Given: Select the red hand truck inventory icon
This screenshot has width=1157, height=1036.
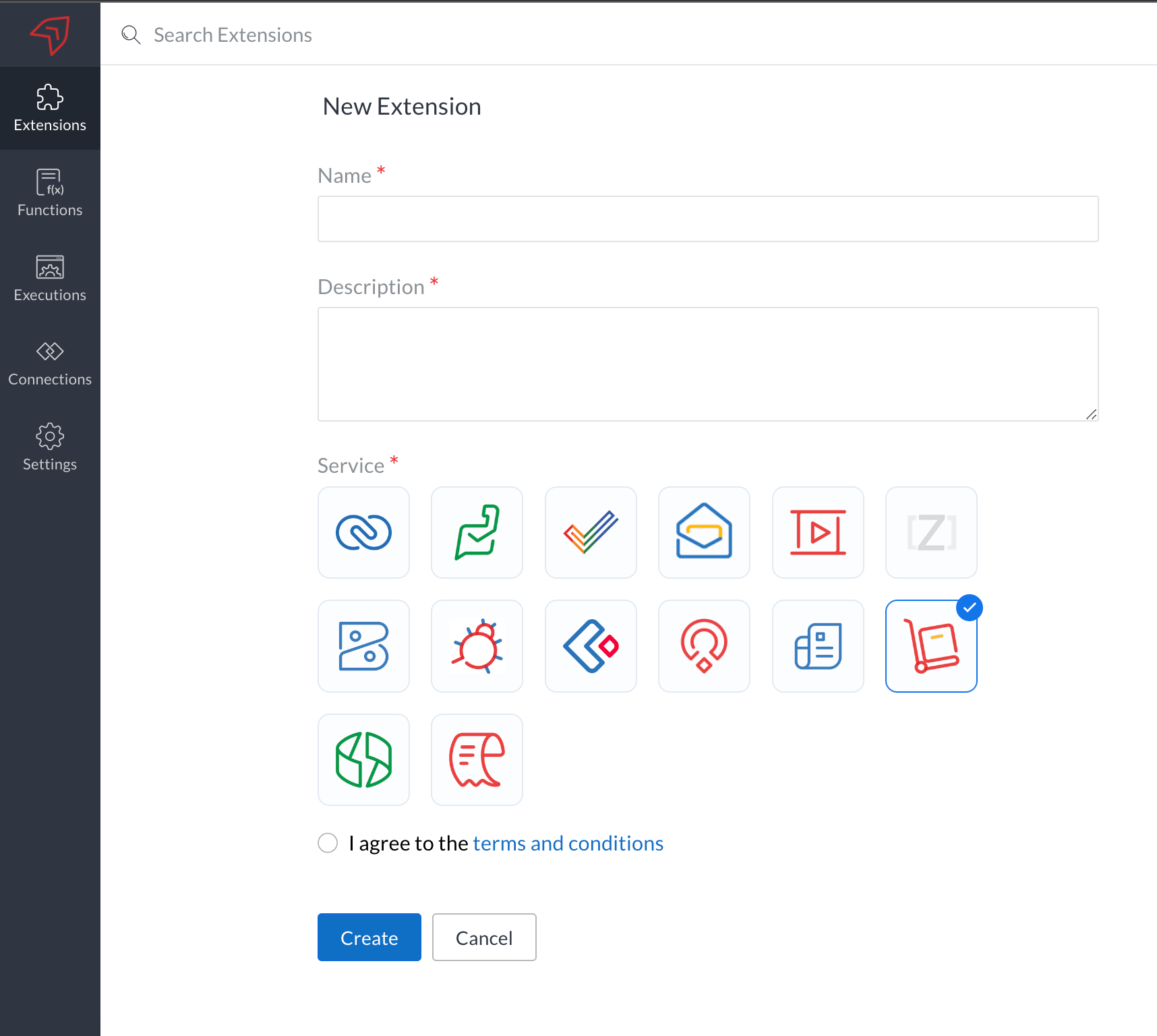Looking at the screenshot, I should click(x=931, y=646).
